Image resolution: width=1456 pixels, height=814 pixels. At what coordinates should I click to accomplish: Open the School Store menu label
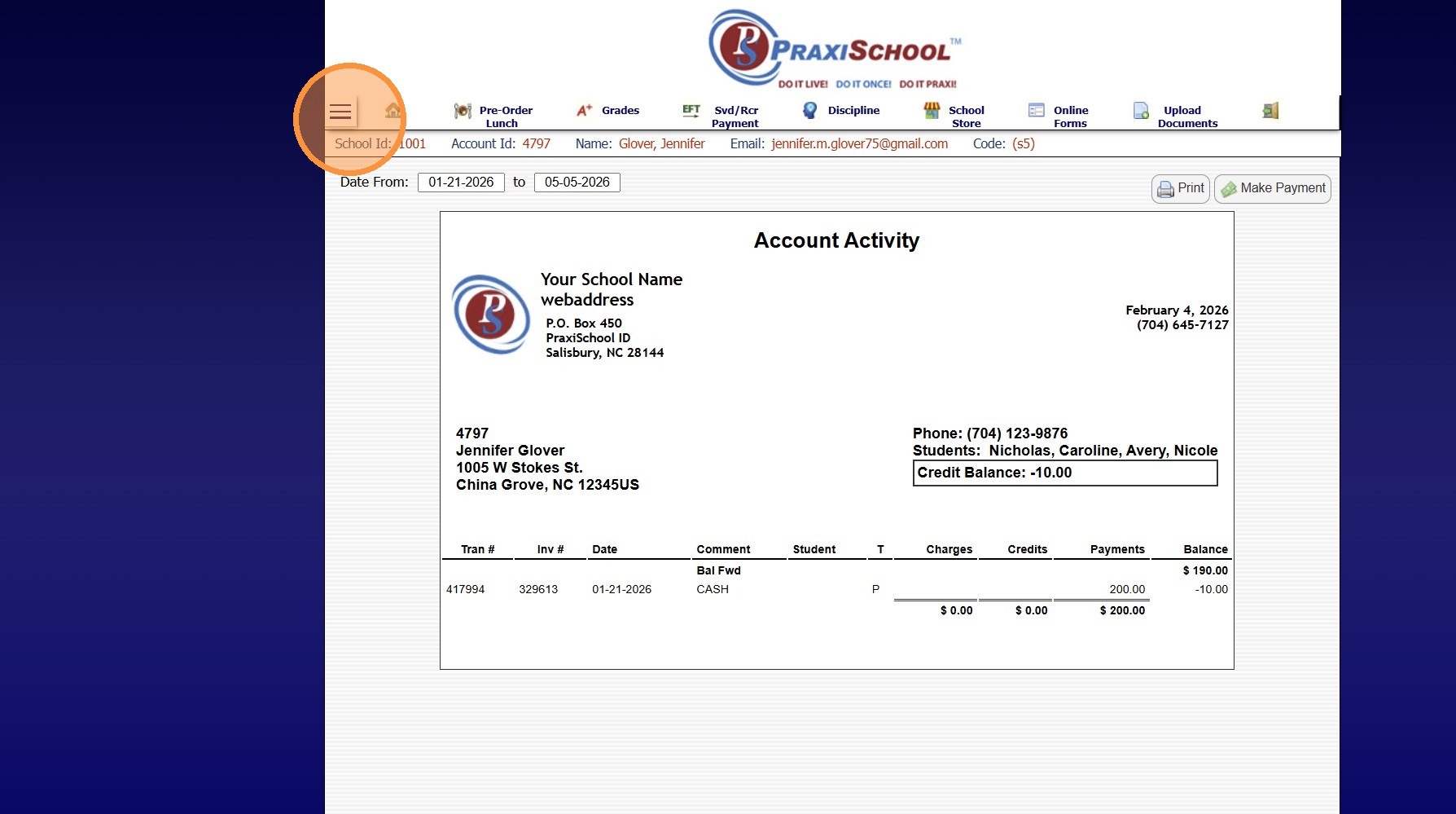[x=967, y=117]
